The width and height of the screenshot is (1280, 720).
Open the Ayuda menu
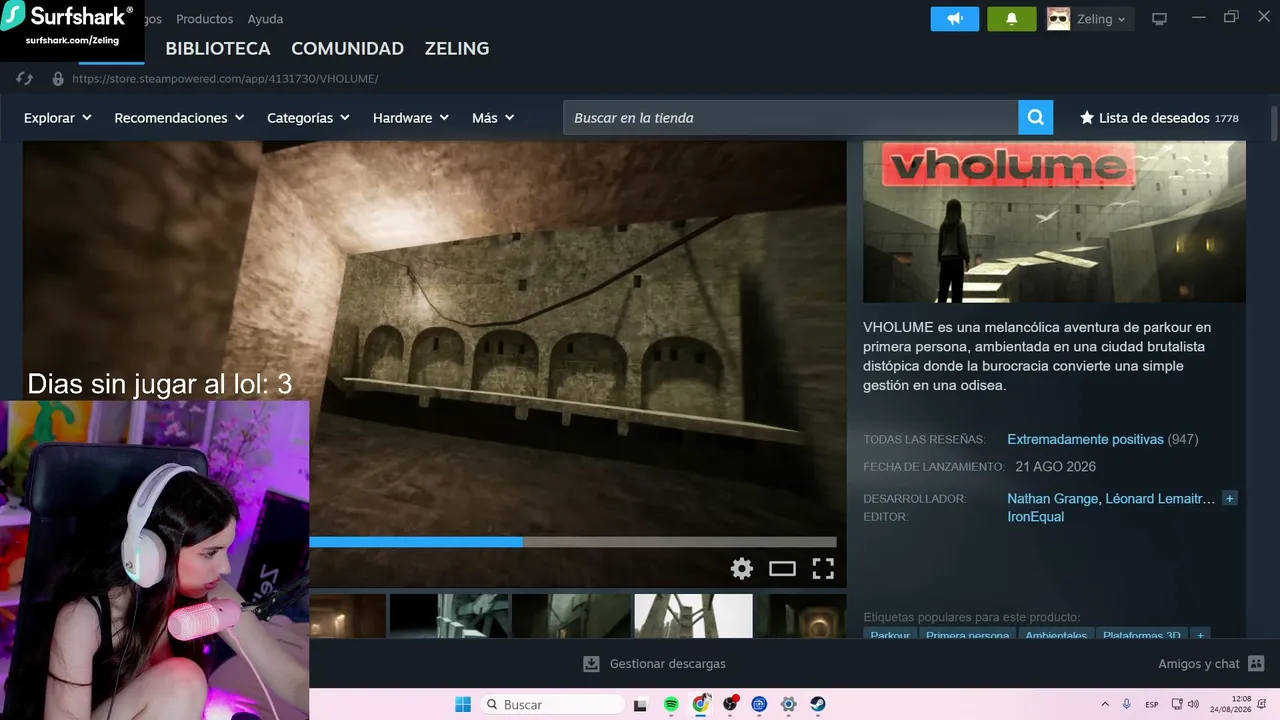pyautogui.click(x=265, y=19)
